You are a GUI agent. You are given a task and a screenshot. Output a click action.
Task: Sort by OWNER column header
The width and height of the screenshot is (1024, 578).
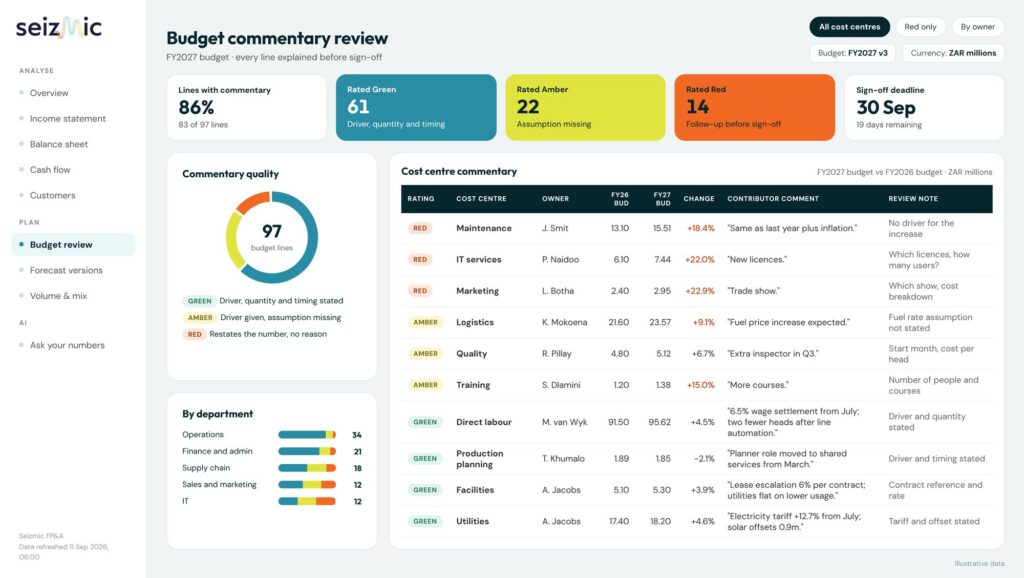coord(555,199)
